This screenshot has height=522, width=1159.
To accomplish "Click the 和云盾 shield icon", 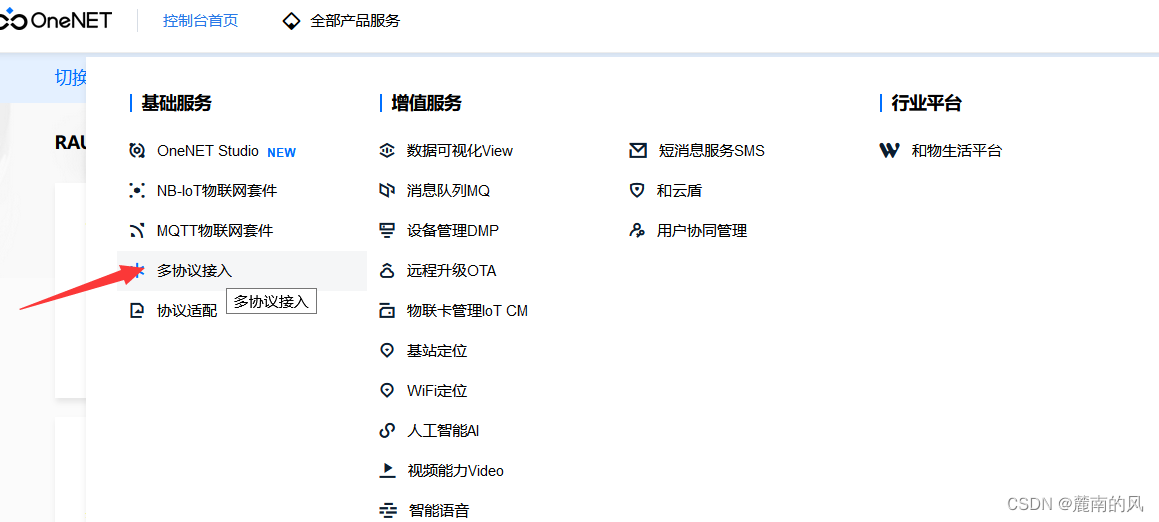I will pos(636,191).
